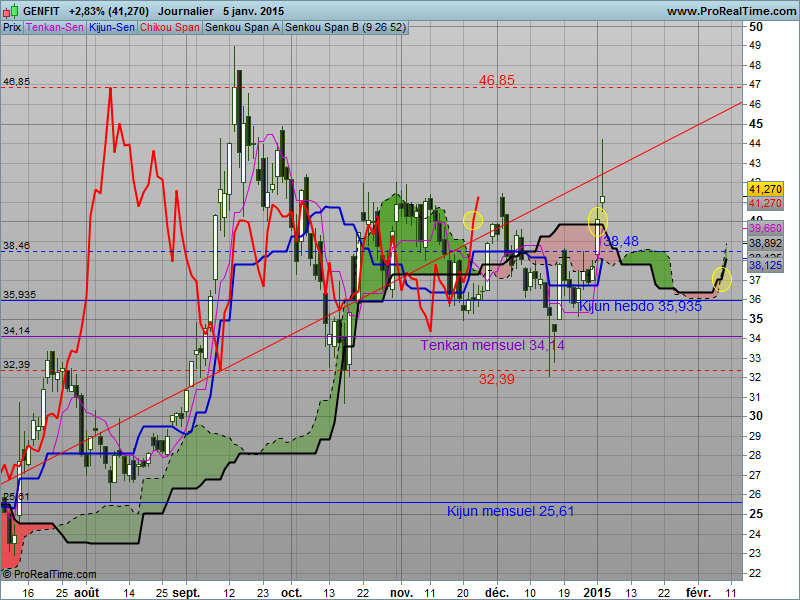Click the left-axis 38,46 level label
The image size is (800, 600).
click(x=16, y=246)
